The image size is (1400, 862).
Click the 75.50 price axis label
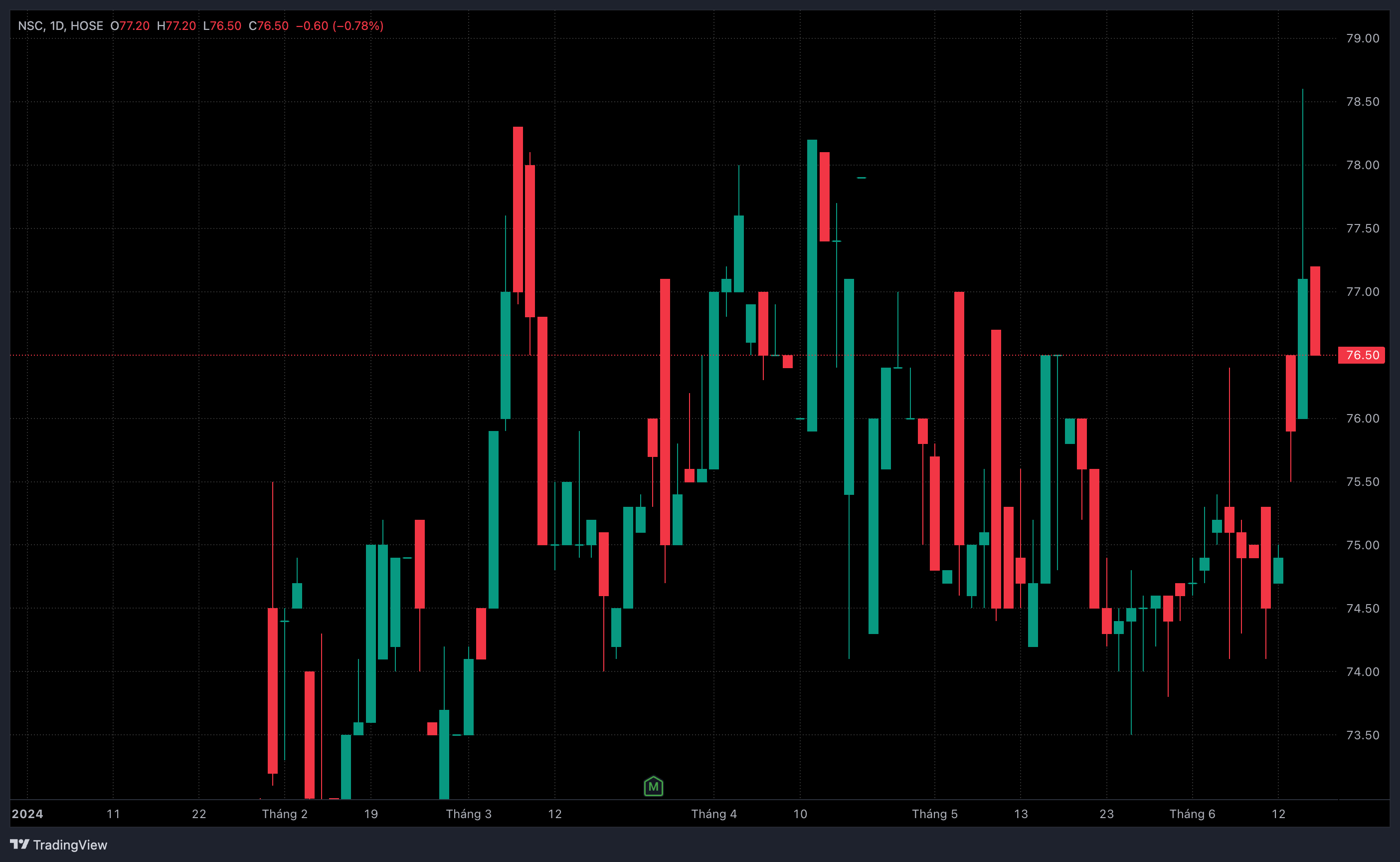[x=1363, y=482]
